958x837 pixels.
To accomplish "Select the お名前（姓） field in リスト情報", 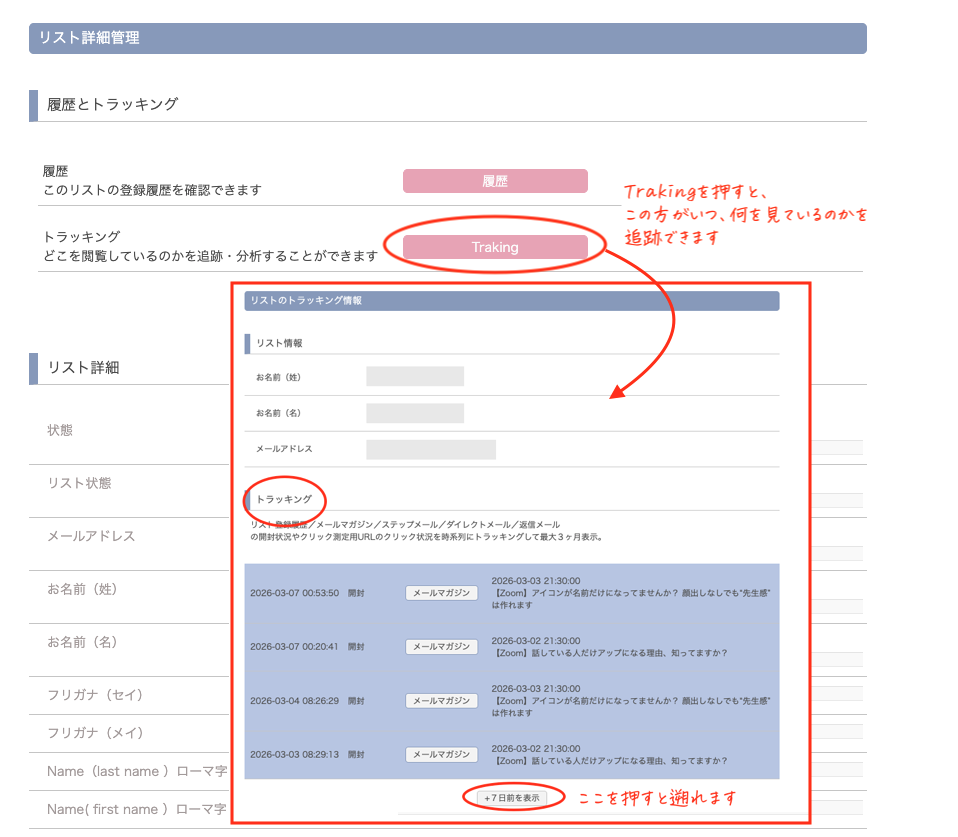I will point(414,377).
